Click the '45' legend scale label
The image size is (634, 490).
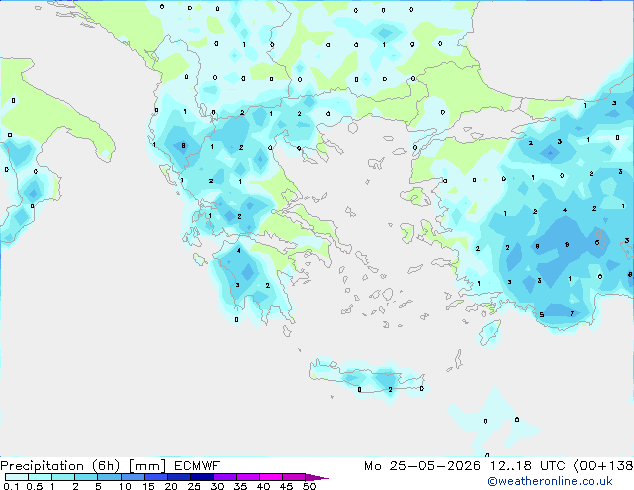tap(286, 486)
